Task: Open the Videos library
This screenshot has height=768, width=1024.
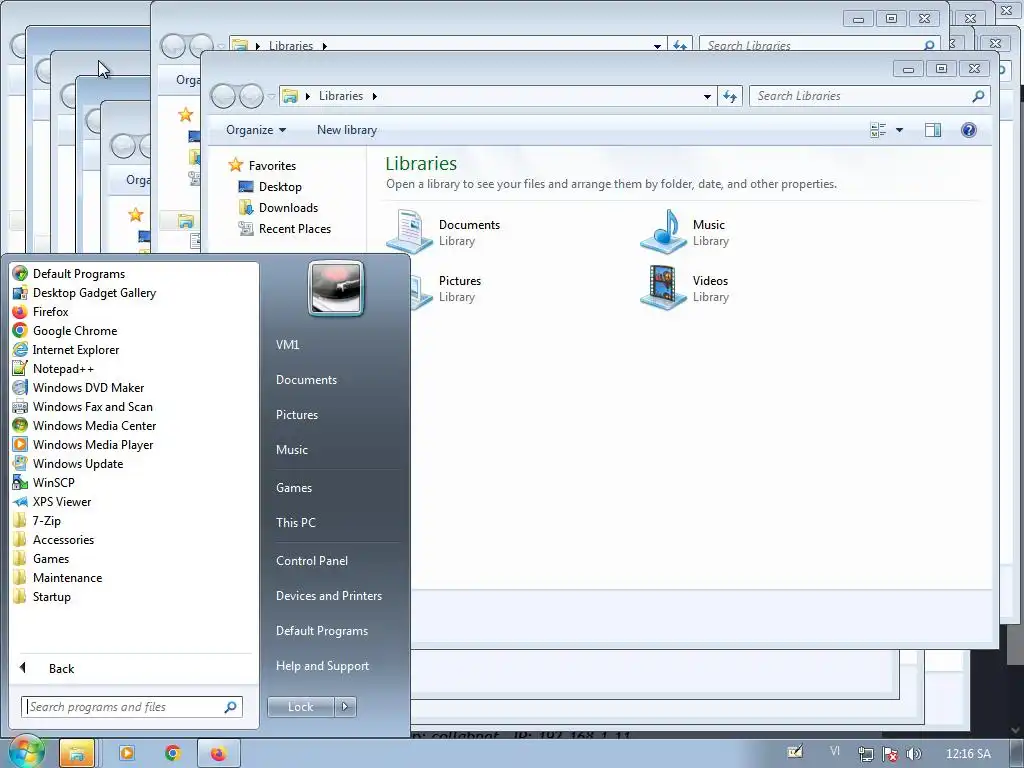Action: (x=685, y=288)
